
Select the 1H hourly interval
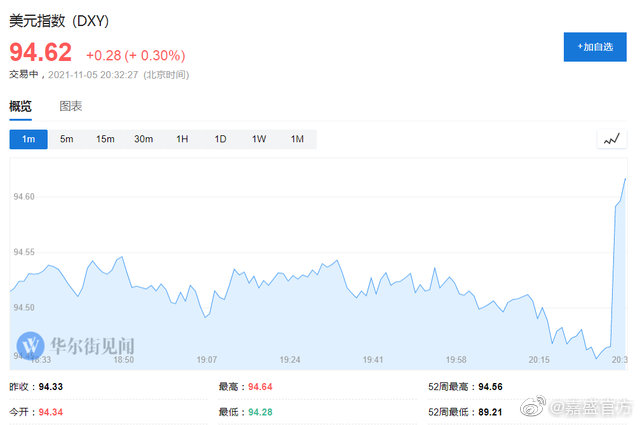(x=182, y=139)
